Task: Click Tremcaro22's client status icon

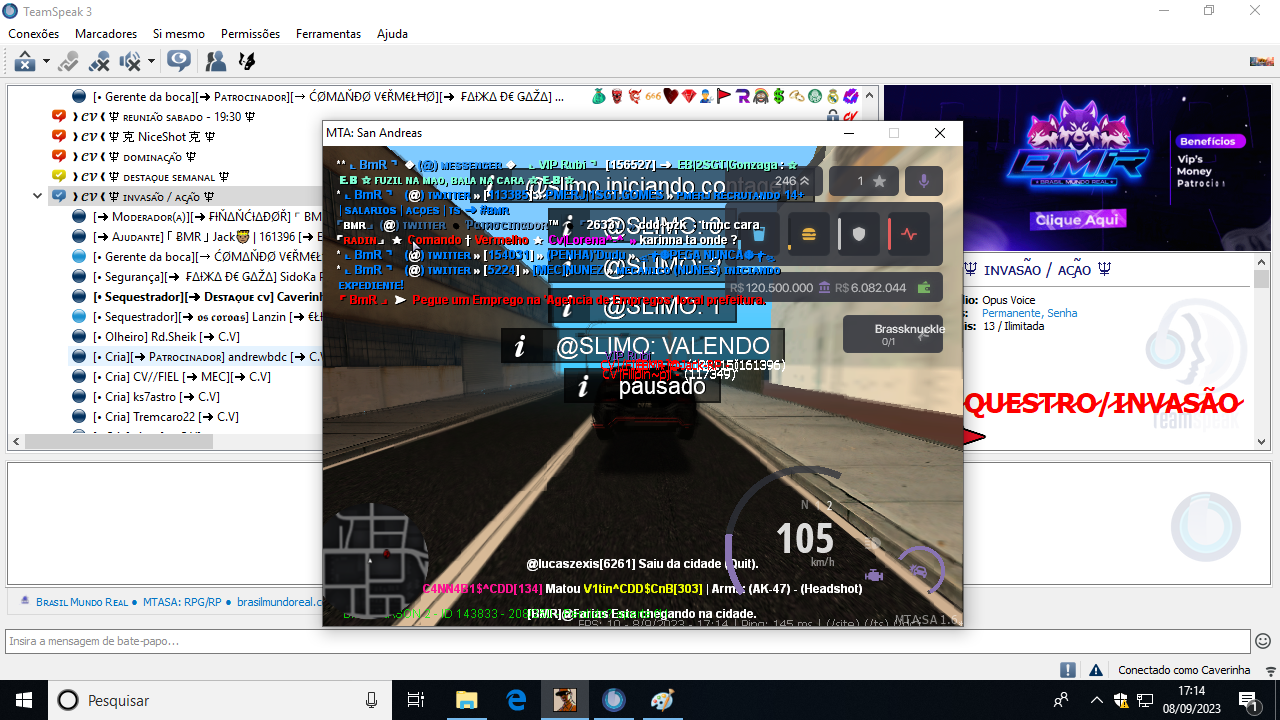Action: coord(79,417)
